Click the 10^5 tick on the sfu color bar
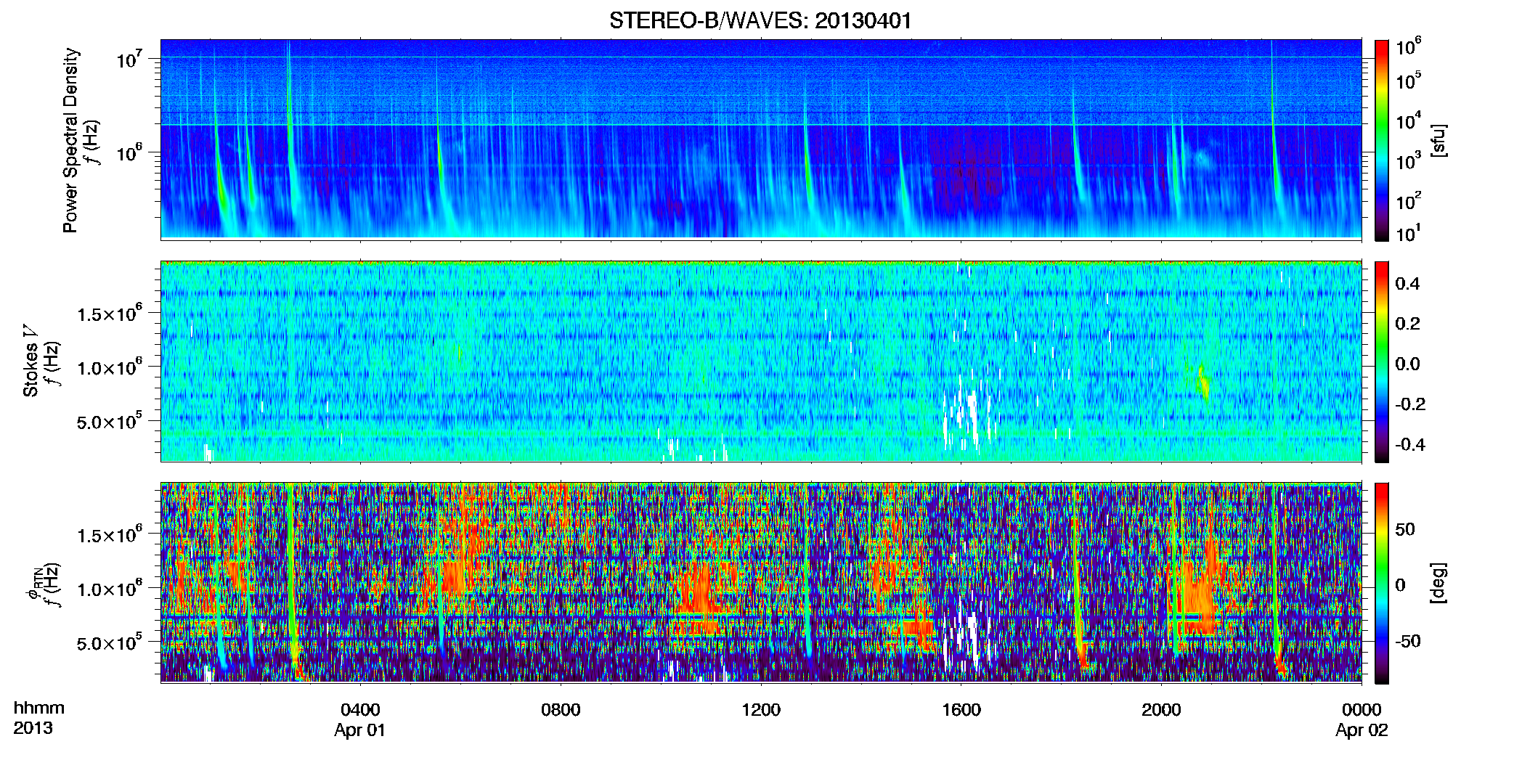Image resolution: width=1522 pixels, height=784 pixels. click(x=1409, y=80)
